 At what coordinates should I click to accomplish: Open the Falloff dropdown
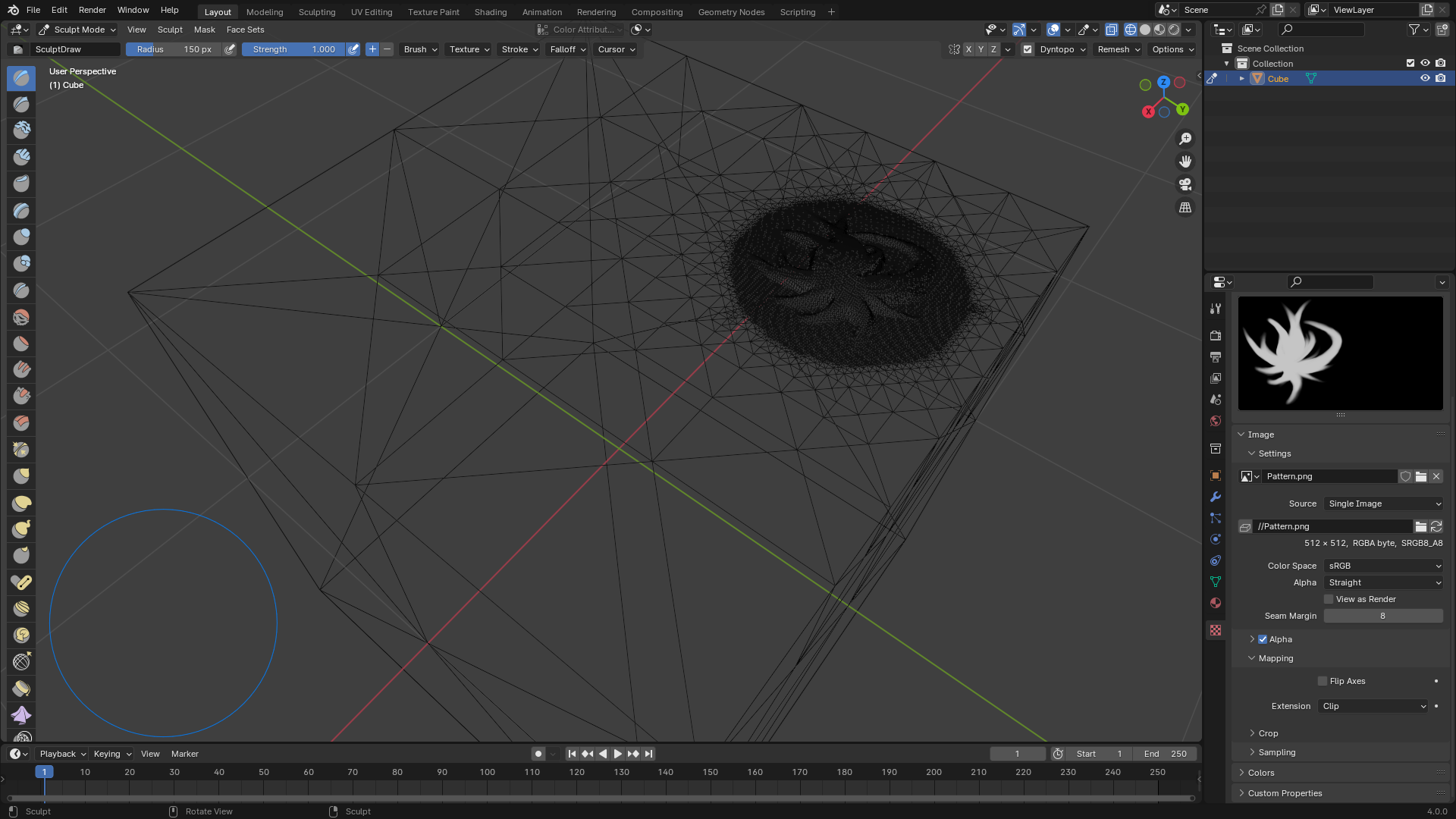pos(567,49)
